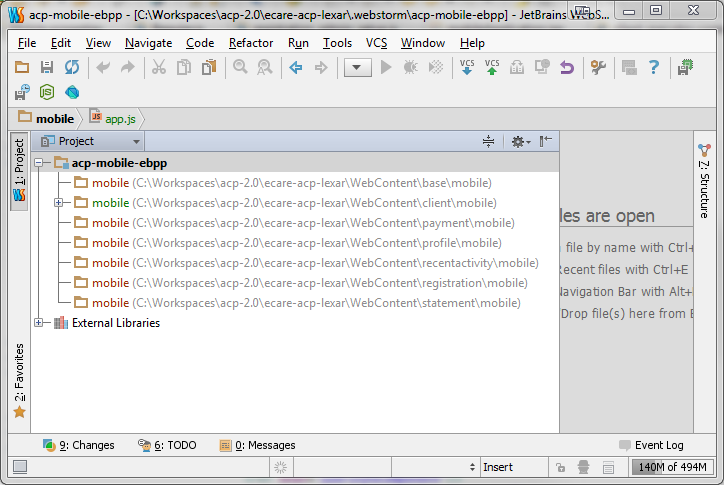
Task: Expand the client\mobile folder node
Action: pos(58,202)
